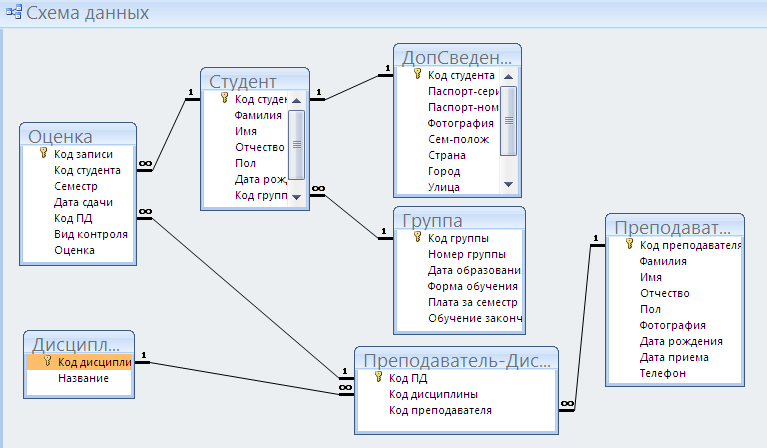This screenshot has height=448, width=767.
Task: Select the ДопСведен... table title bar
Action: (457, 56)
